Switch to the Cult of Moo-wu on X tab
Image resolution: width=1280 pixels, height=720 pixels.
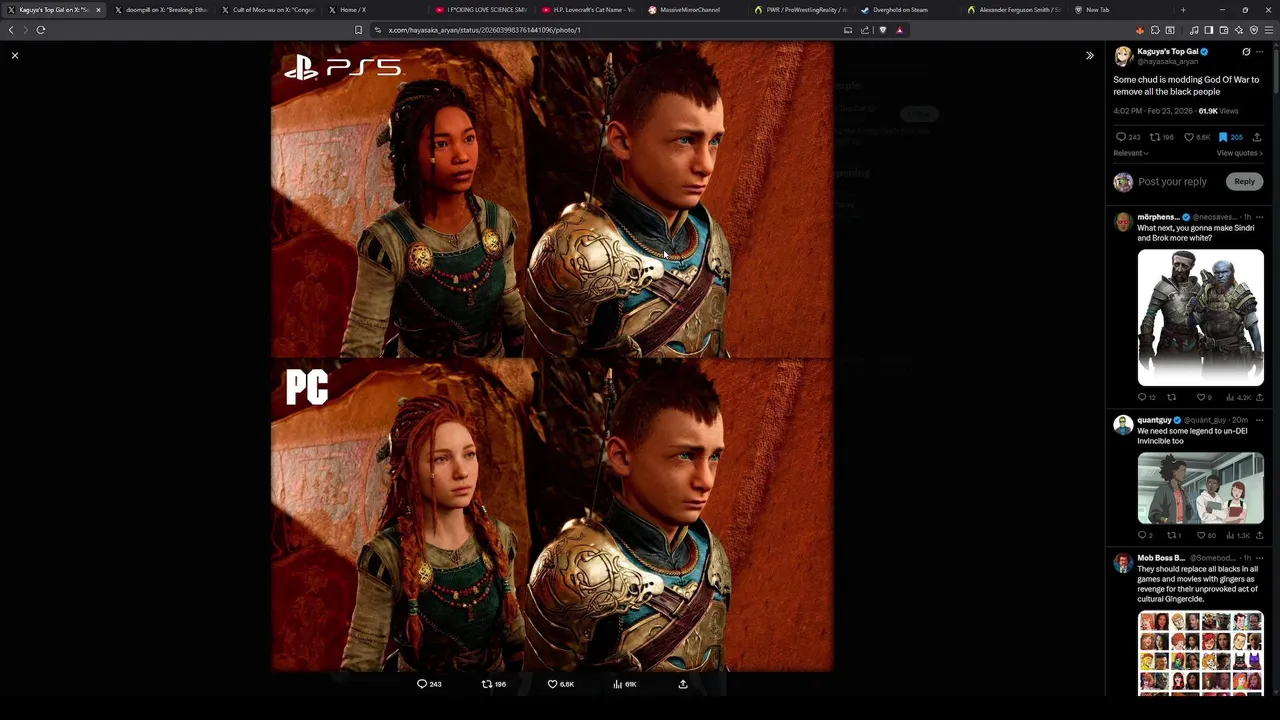268,10
